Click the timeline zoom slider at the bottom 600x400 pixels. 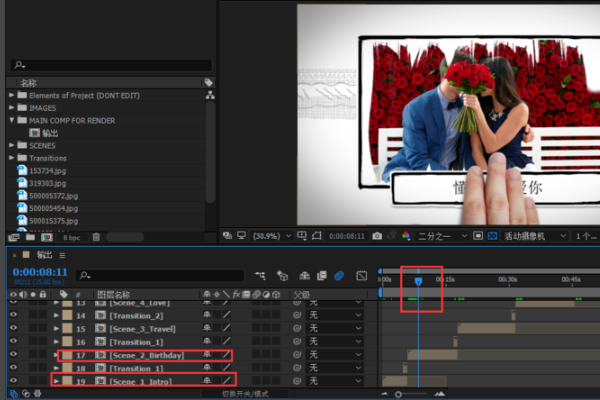click(x=410, y=394)
